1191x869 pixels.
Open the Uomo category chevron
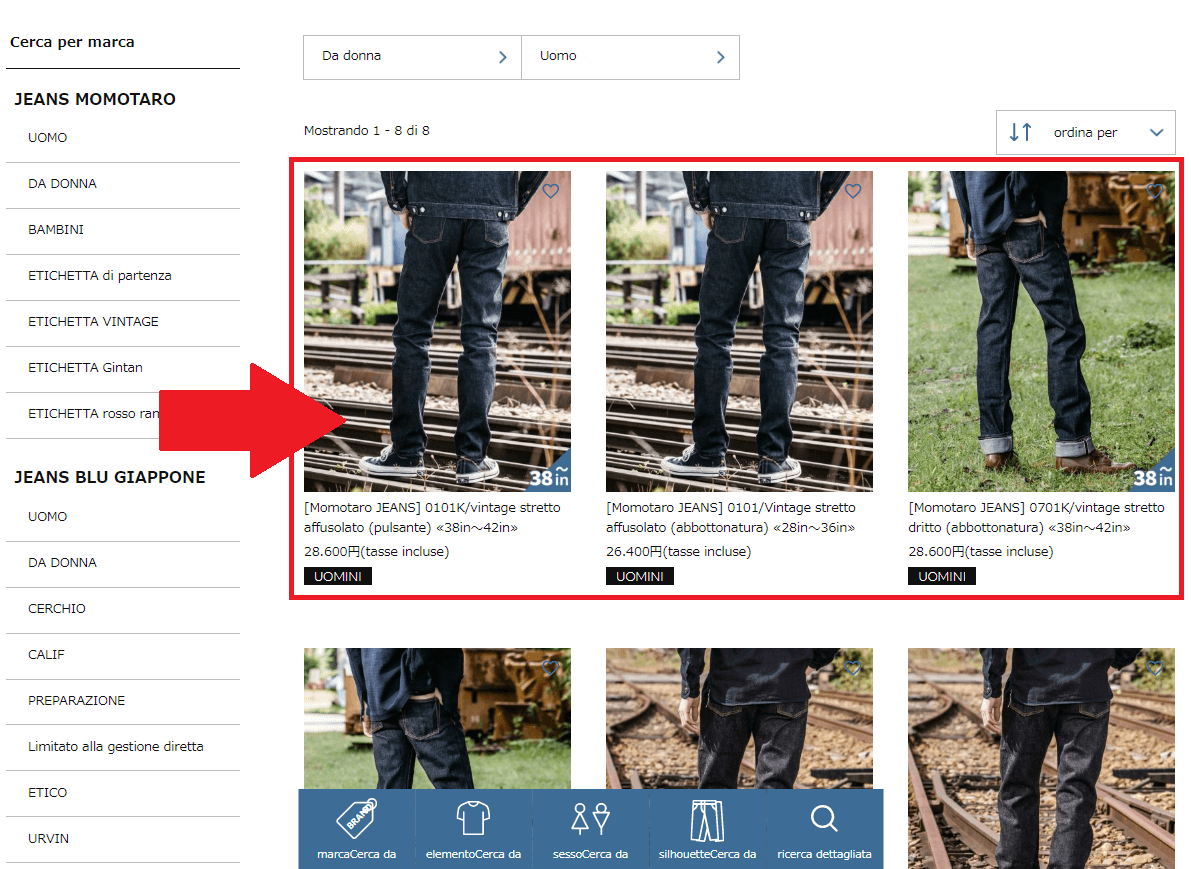coord(720,57)
